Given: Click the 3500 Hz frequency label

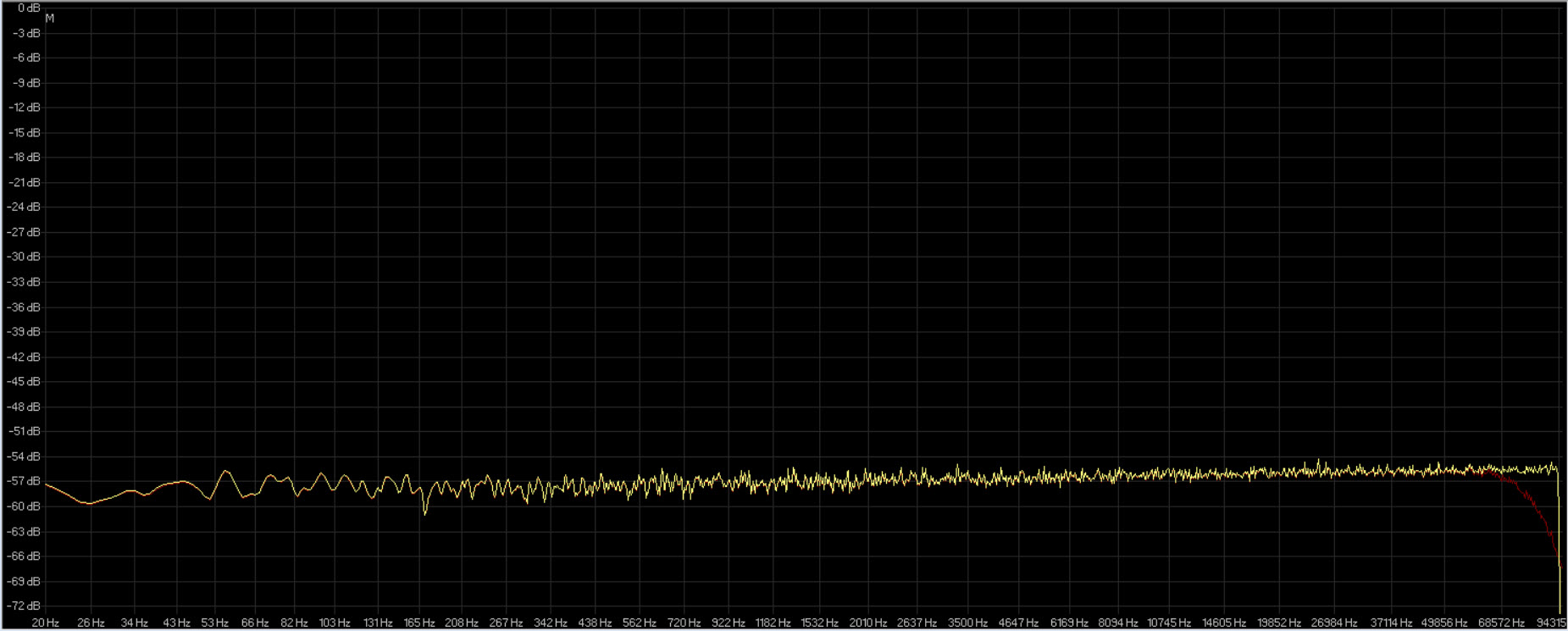Looking at the screenshot, I should pos(967,623).
